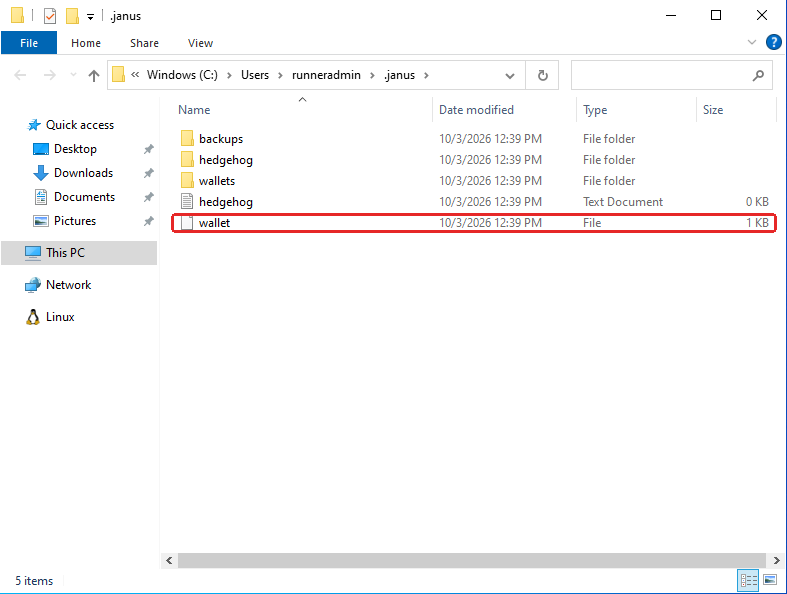Switch to the View ribbon tab
The height and width of the screenshot is (594, 787).
[x=200, y=43]
